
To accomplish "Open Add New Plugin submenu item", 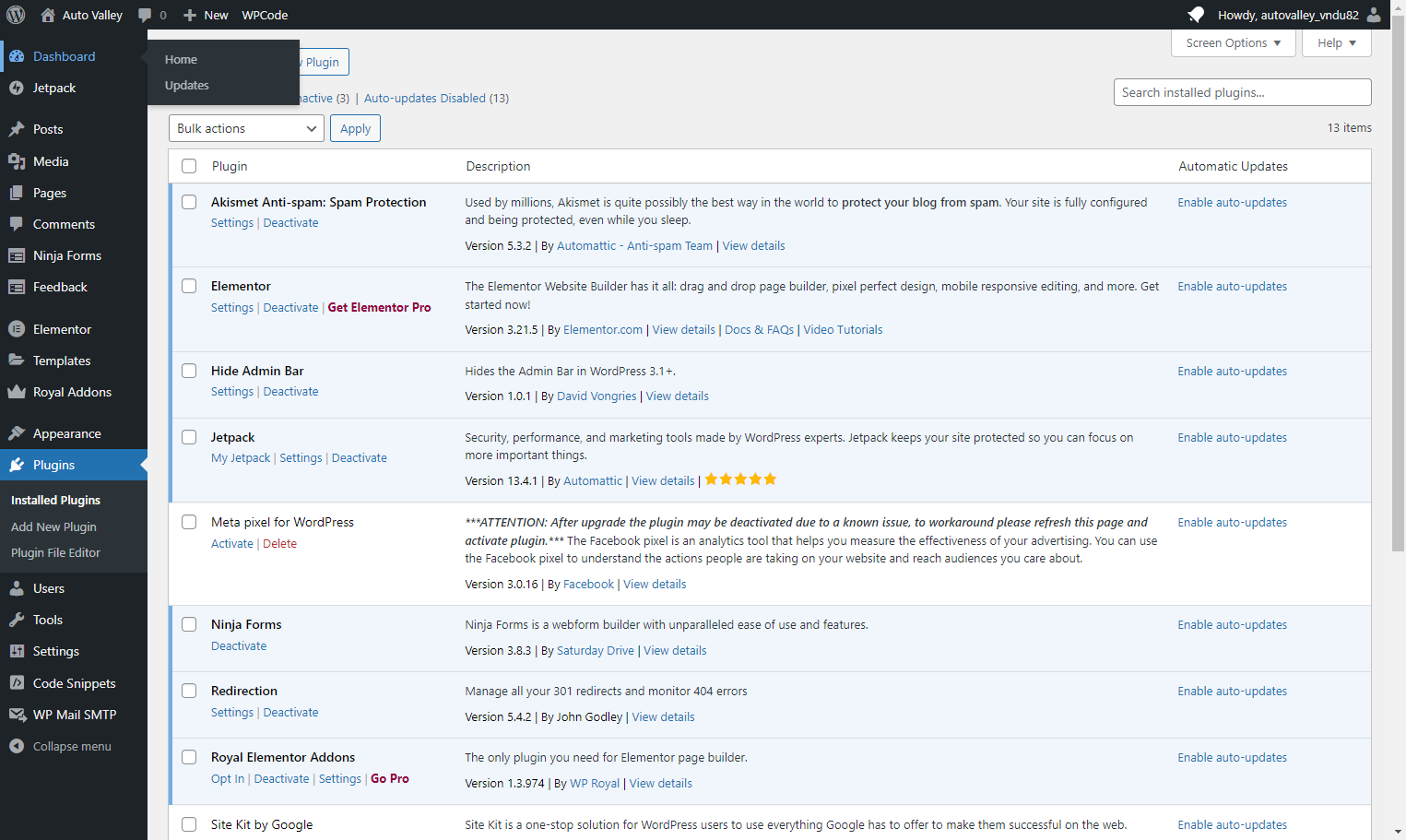I will [x=53, y=526].
